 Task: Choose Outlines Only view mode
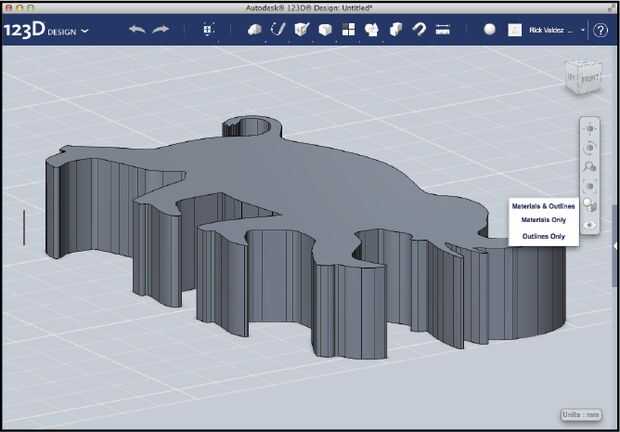tap(543, 236)
